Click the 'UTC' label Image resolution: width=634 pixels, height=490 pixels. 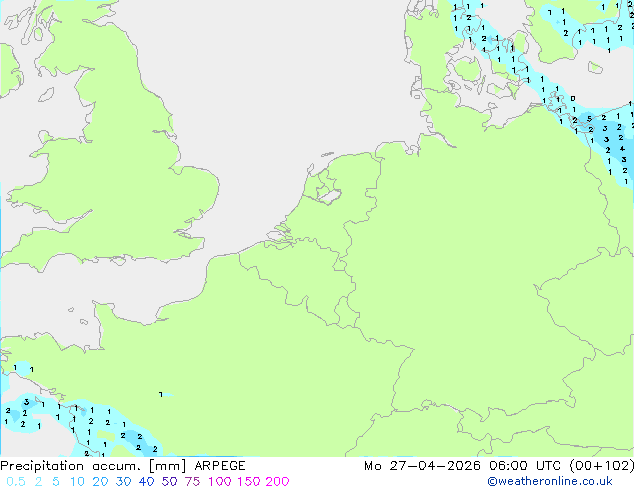(548, 466)
